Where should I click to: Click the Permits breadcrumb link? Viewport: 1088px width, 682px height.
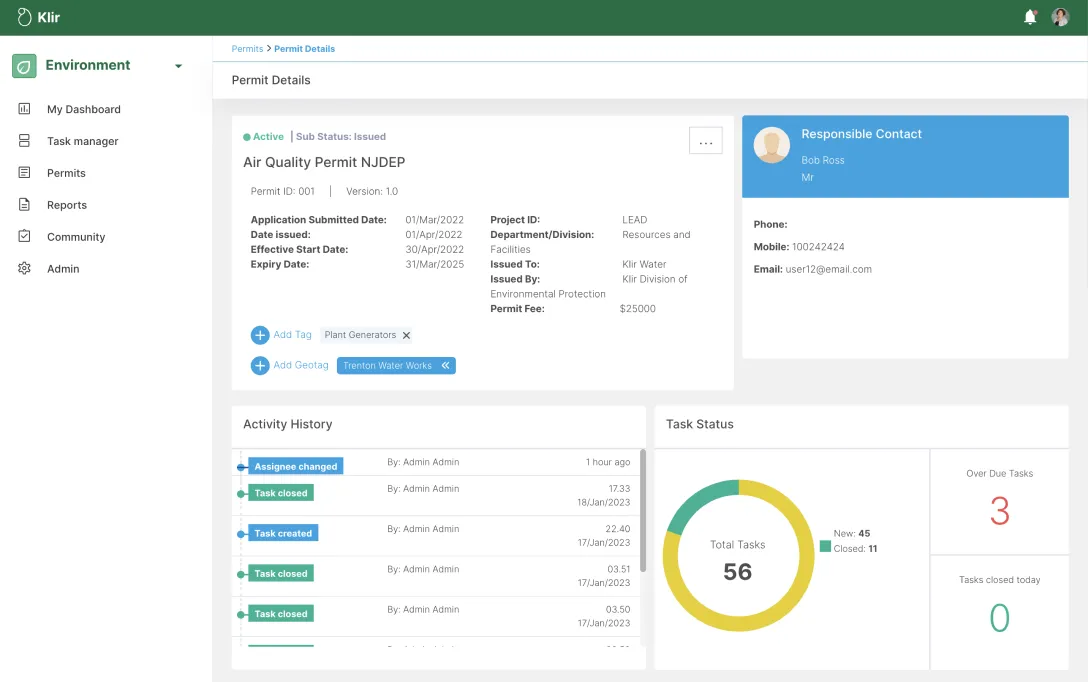pos(247,49)
